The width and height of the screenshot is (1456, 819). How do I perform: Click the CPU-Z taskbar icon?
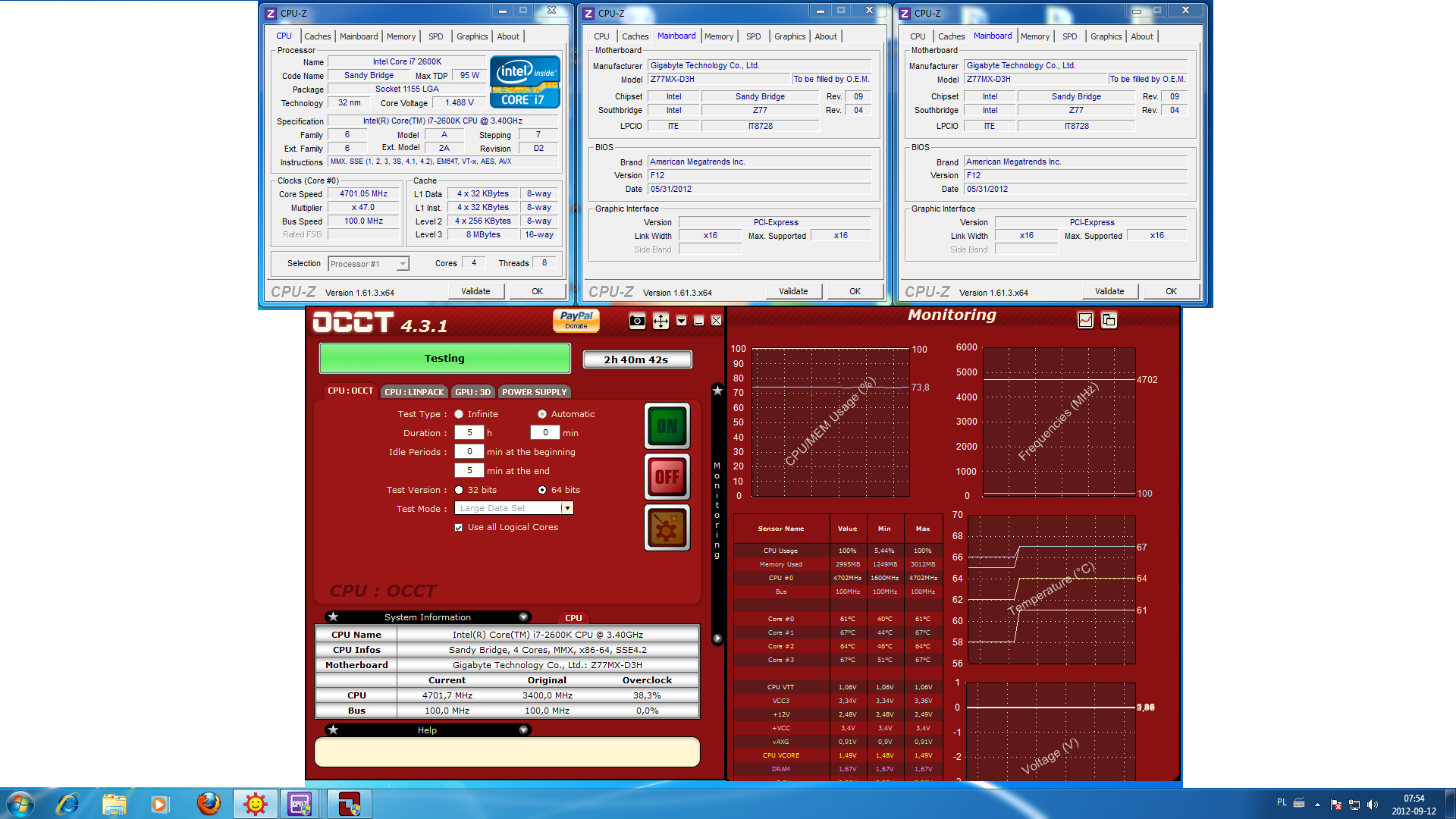[300, 804]
